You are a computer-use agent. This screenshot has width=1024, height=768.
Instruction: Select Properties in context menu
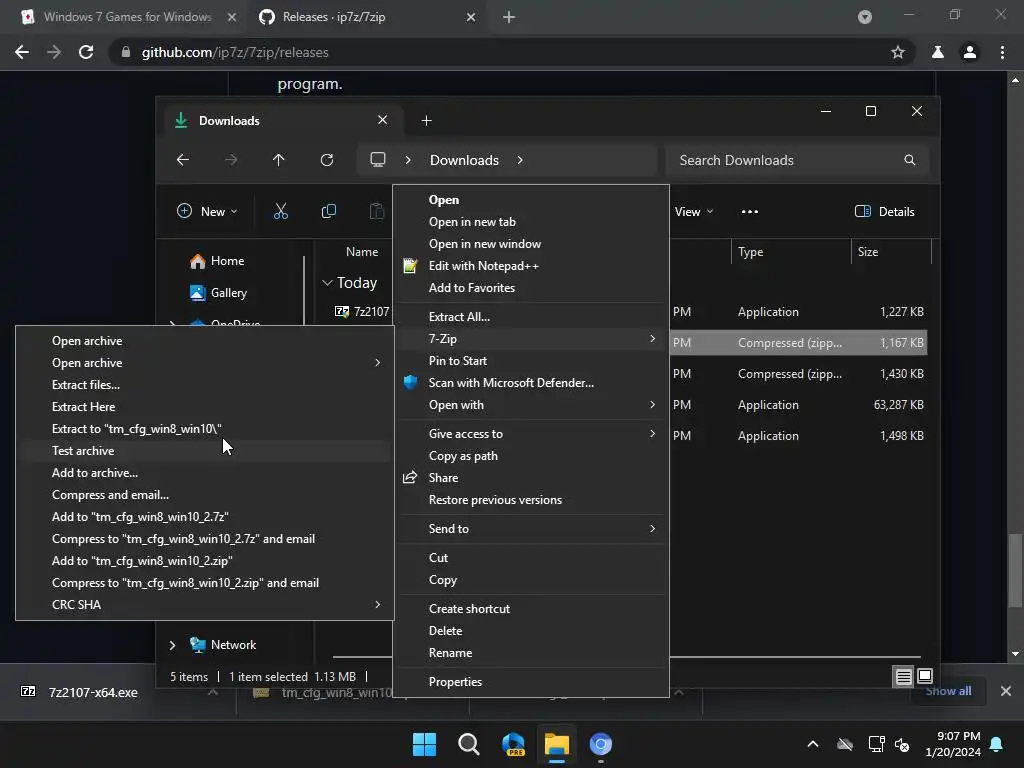tap(455, 682)
